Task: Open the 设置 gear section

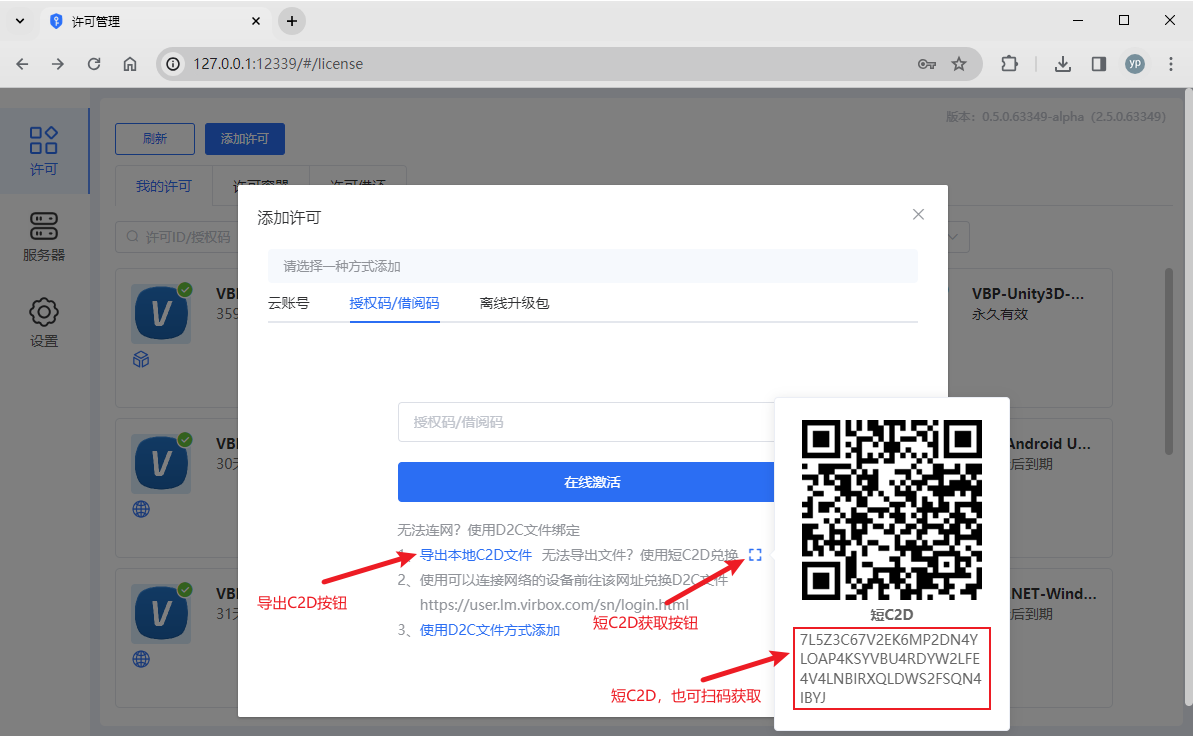Action: (43, 323)
